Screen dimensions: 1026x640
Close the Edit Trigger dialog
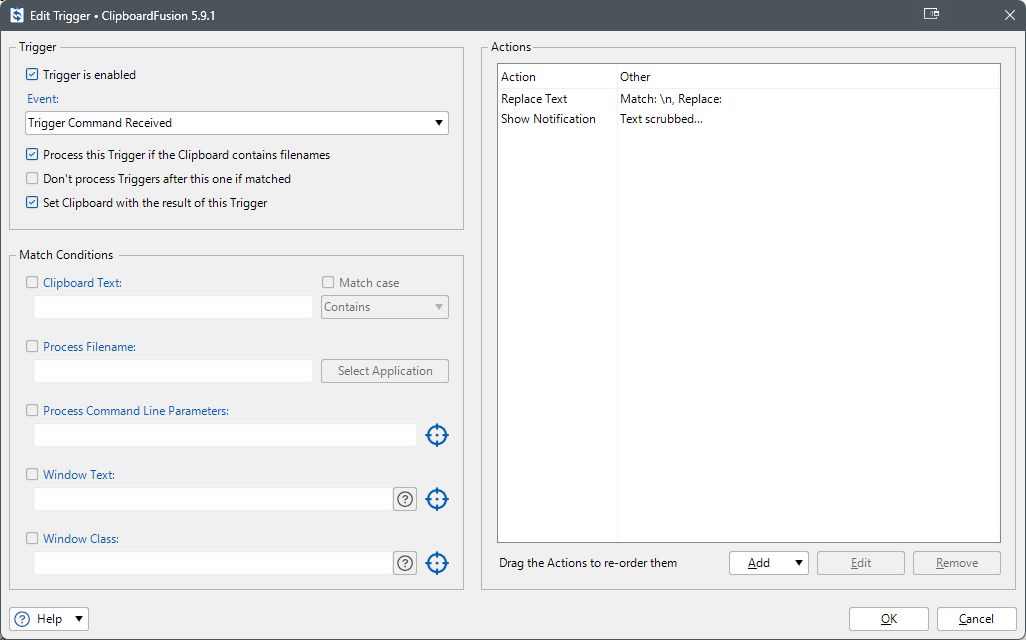pos(1010,15)
